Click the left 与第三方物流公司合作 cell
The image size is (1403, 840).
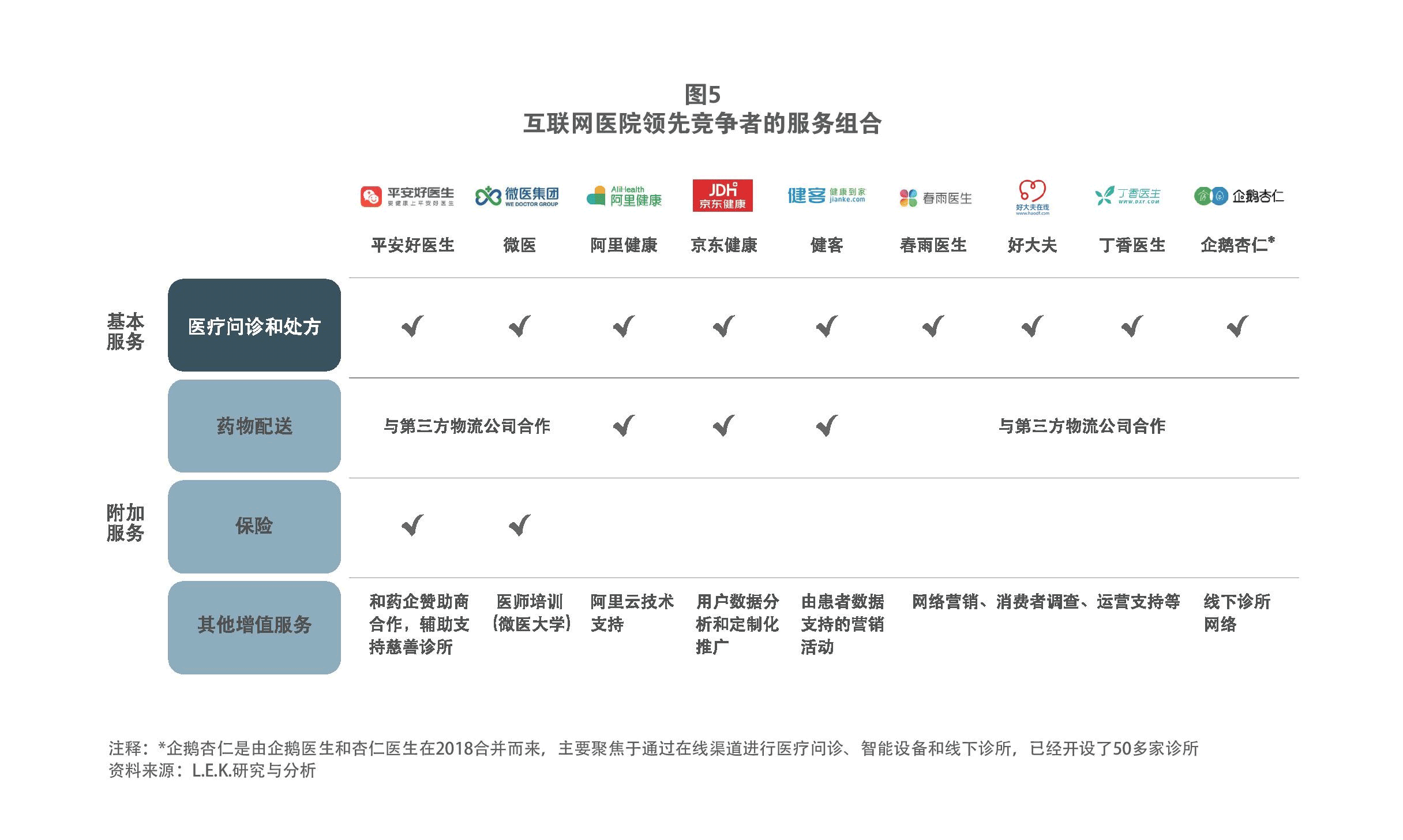[467, 426]
